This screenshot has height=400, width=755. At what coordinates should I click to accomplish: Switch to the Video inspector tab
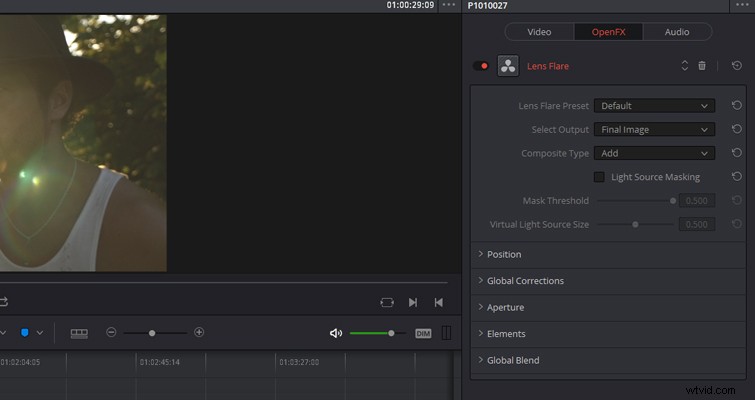(x=539, y=32)
